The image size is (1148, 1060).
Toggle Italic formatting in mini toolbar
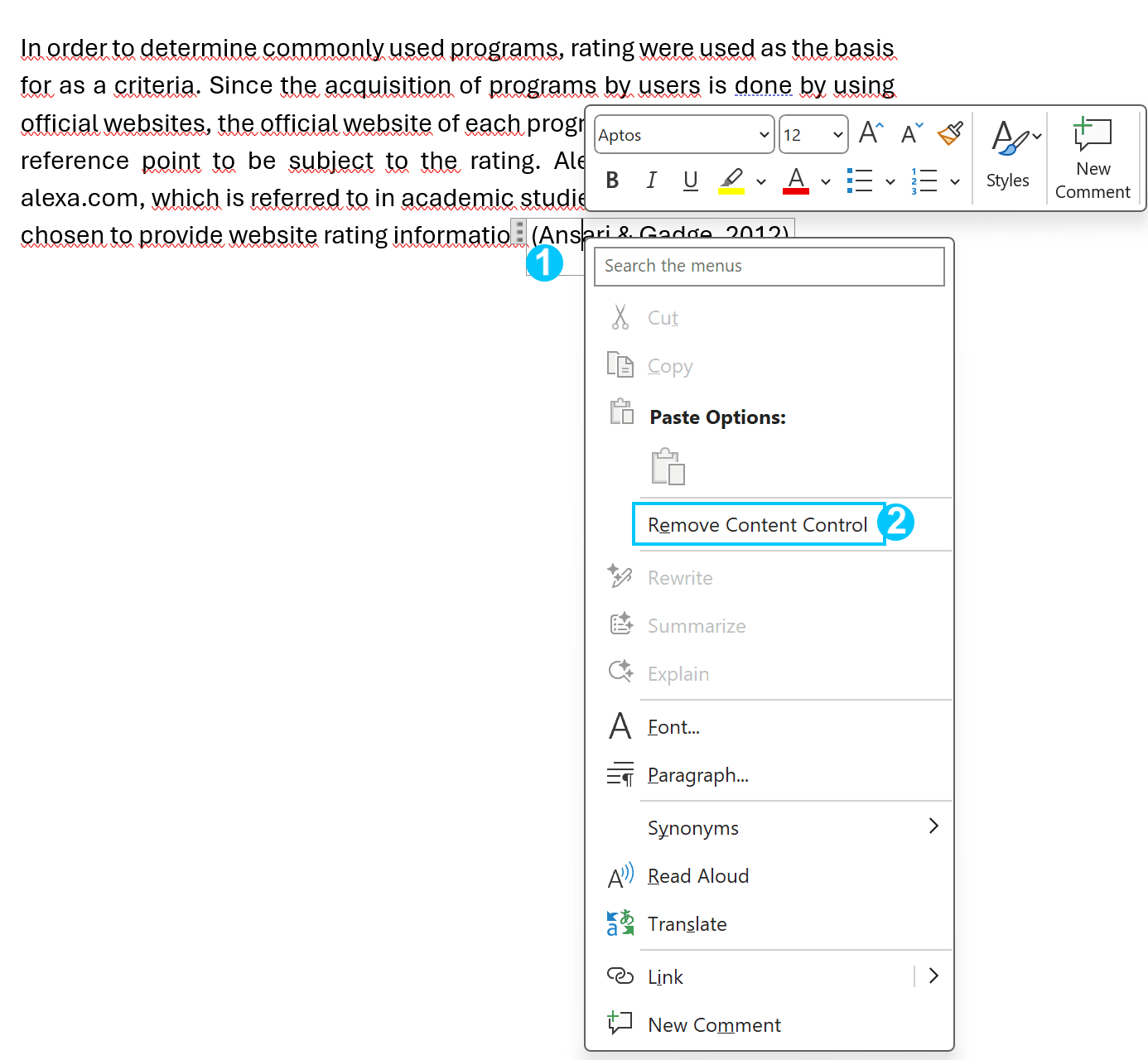[x=652, y=180]
